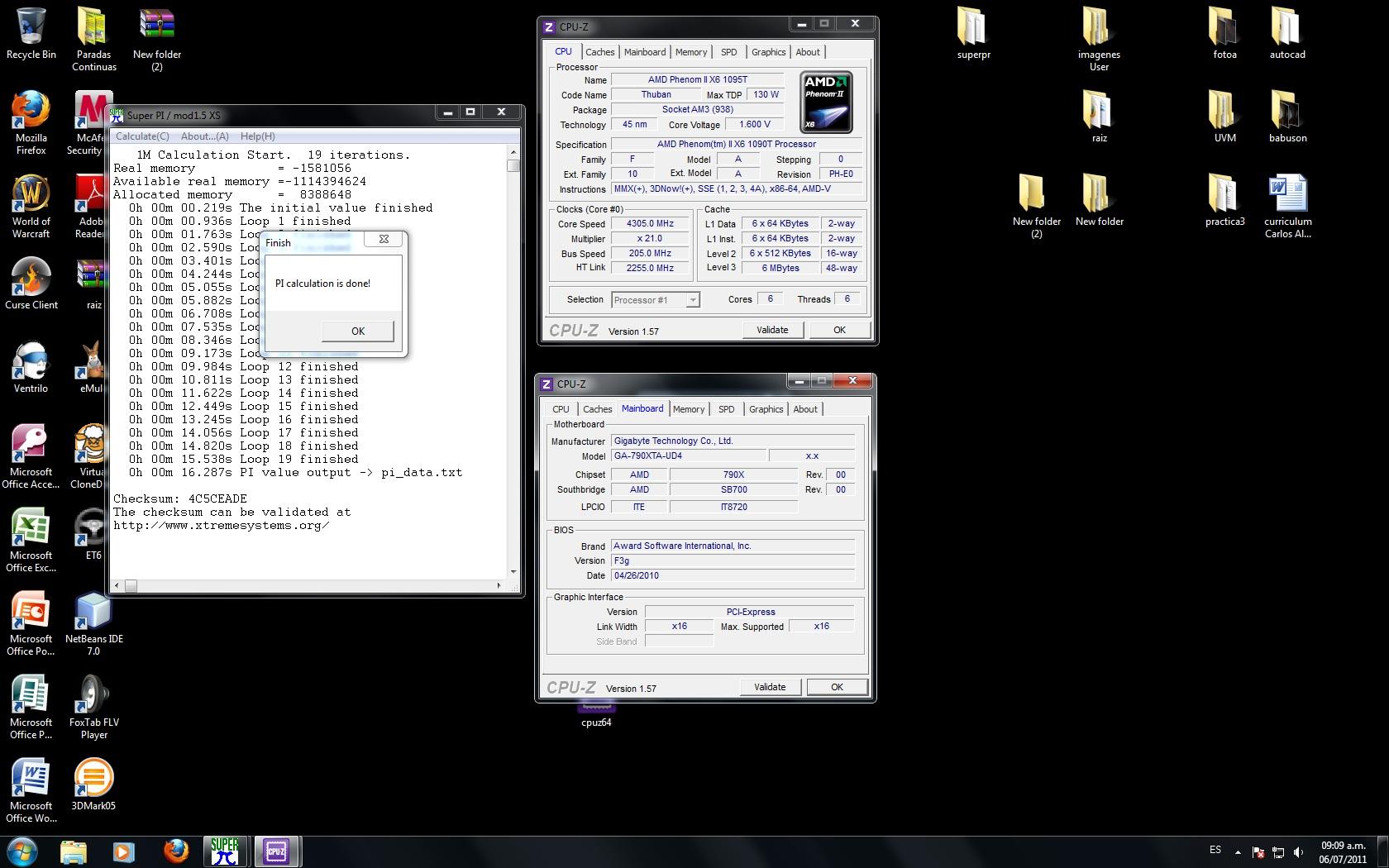1389x868 pixels.
Task: Open Graphics tab in bottom CPU-Z
Action: [x=766, y=409]
